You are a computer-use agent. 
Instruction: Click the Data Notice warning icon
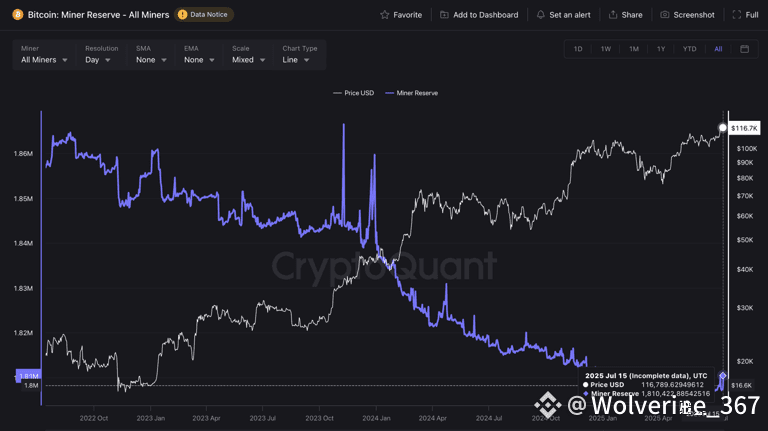[182, 15]
